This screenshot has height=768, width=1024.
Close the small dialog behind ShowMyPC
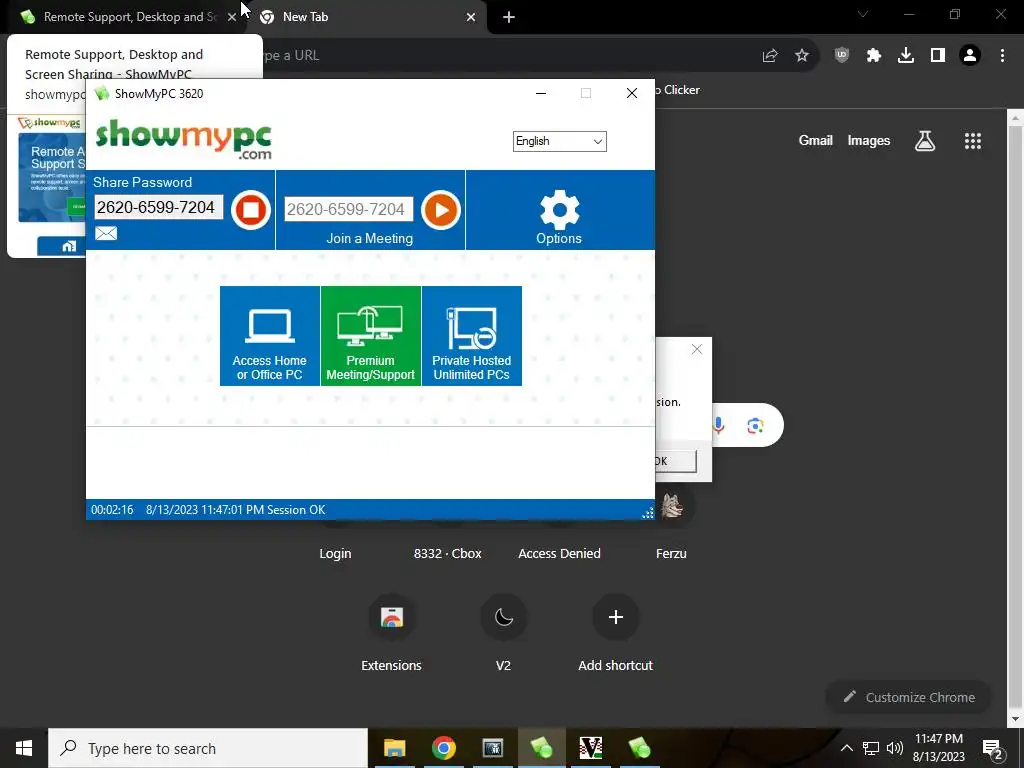point(697,349)
